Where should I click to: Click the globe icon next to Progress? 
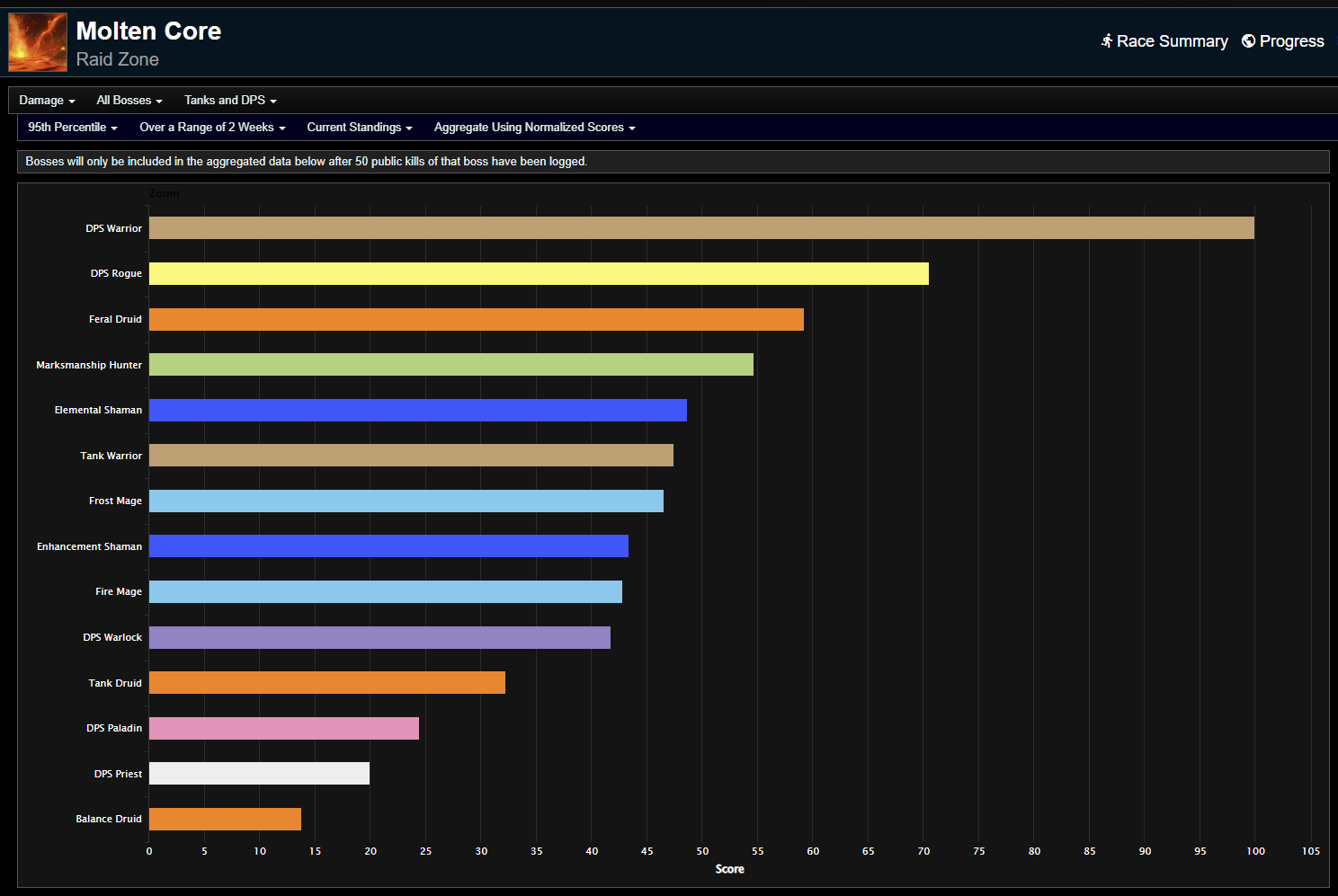coord(1248,40)
